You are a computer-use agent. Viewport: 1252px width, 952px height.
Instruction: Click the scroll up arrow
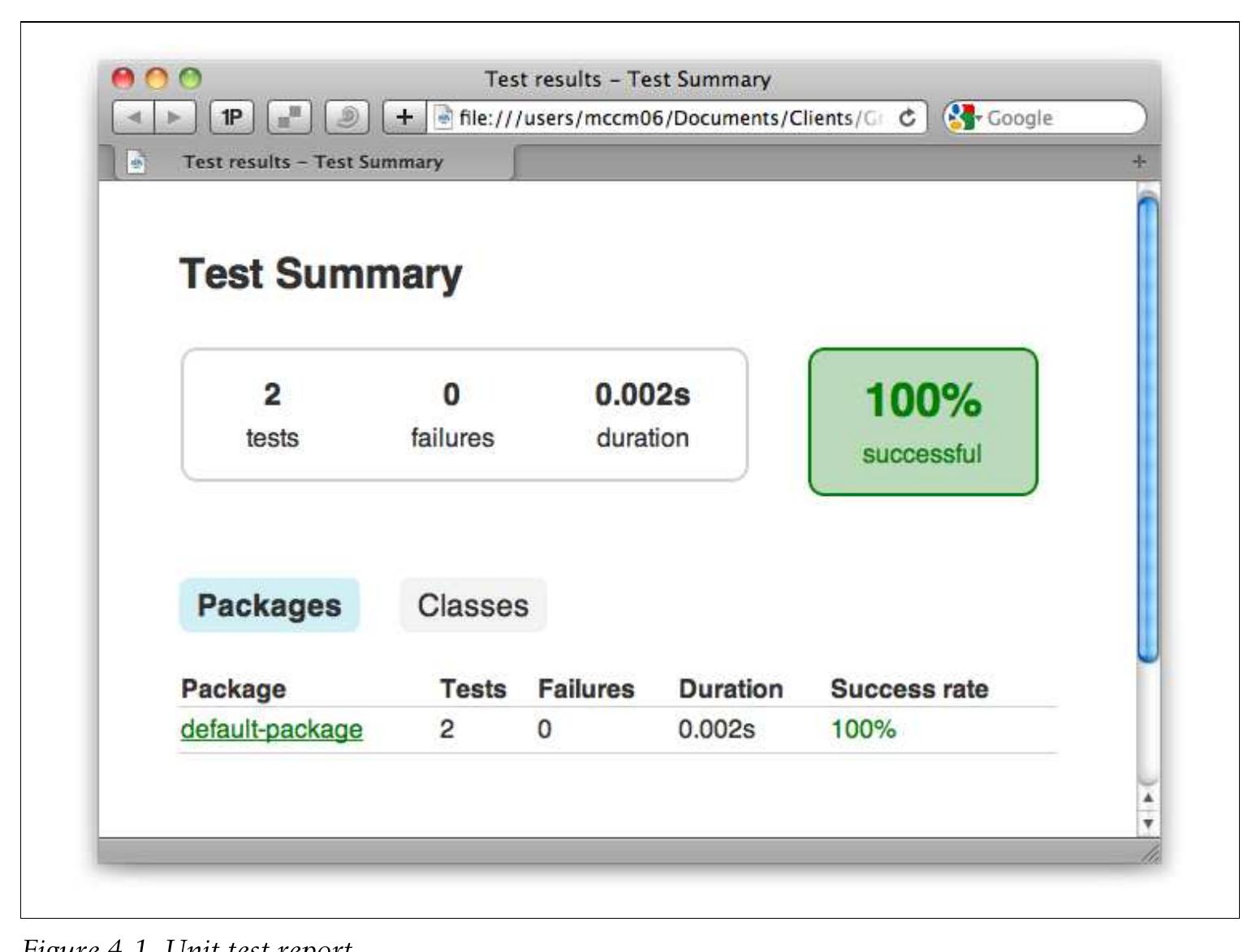point(1147,798)
